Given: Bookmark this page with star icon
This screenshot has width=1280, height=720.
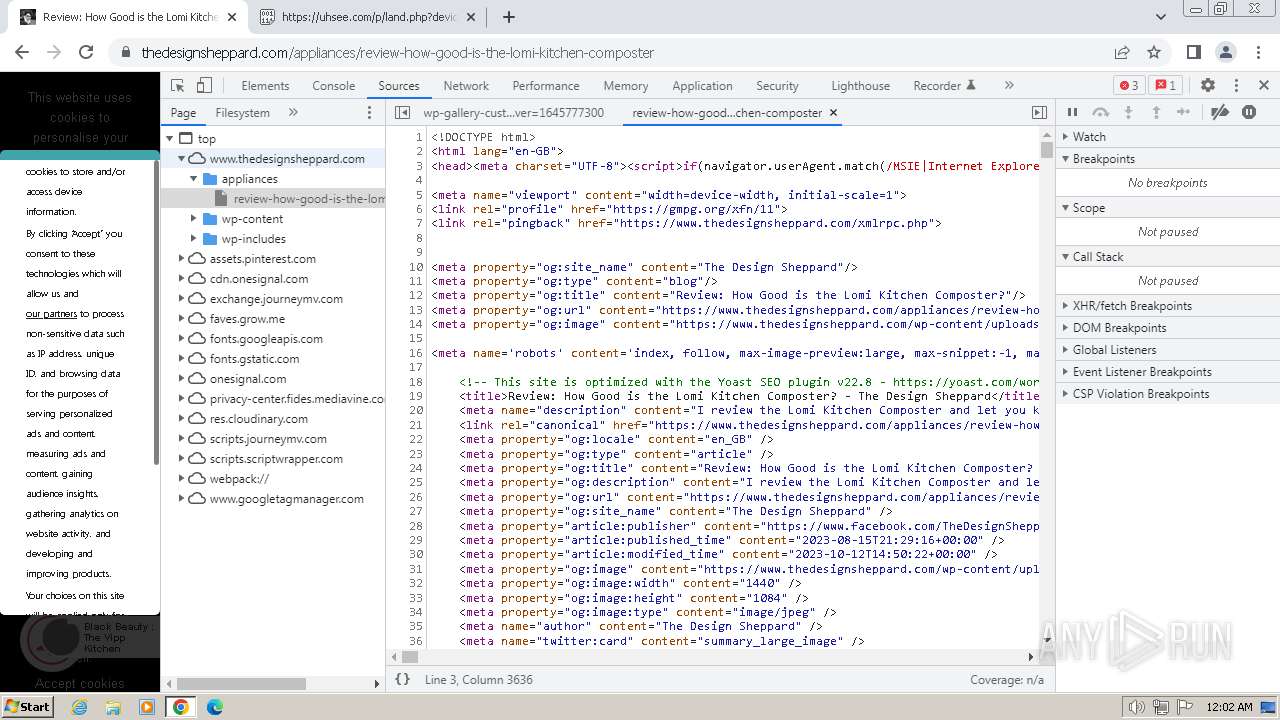Looking at the screenshot, I should tap(1154, 52).
